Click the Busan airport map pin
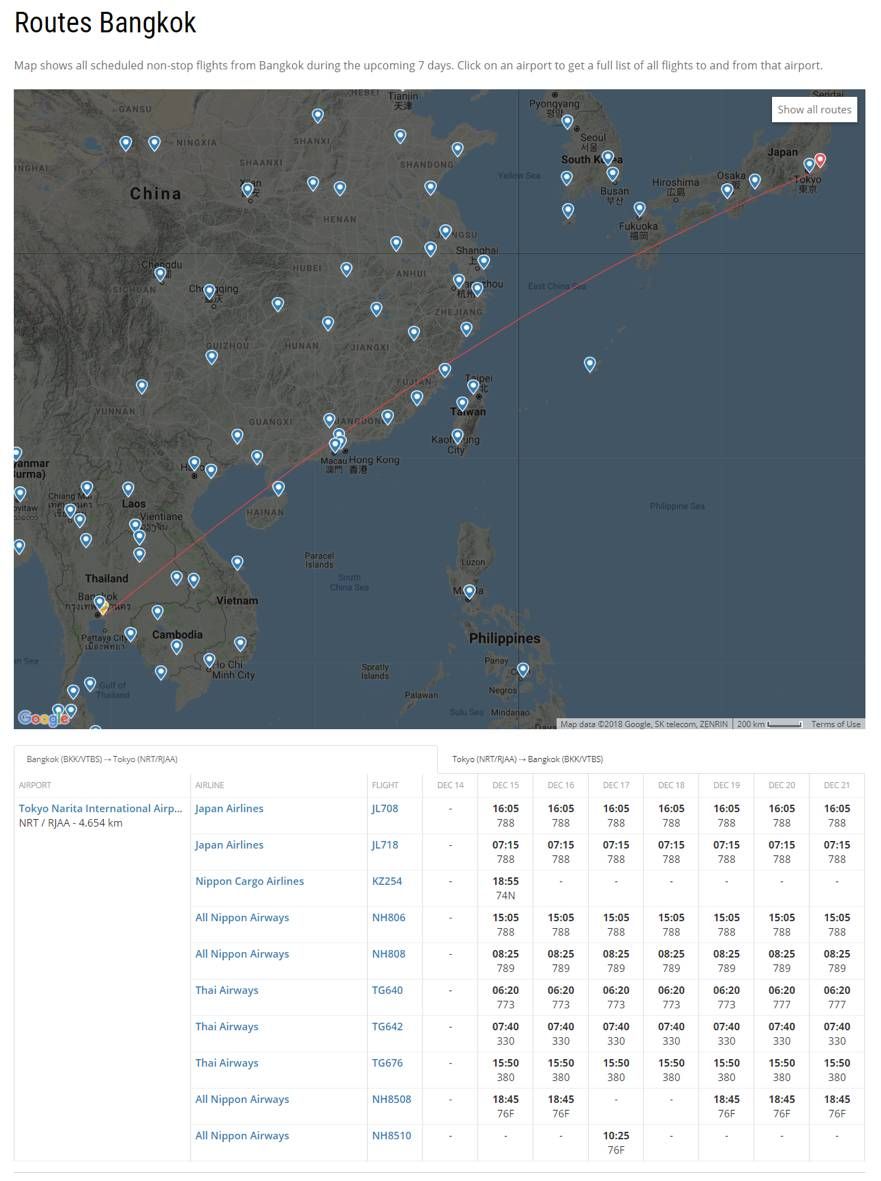The width and height of the screenshot is (881, 1181). pyautogui.click(x=613, y=174)
